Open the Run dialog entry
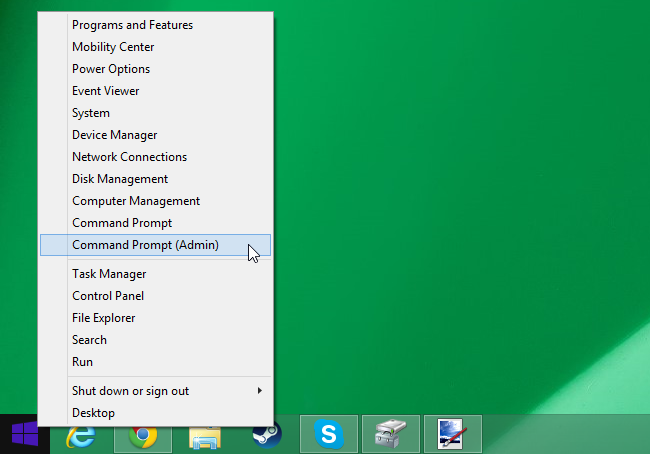 [155, 362]
